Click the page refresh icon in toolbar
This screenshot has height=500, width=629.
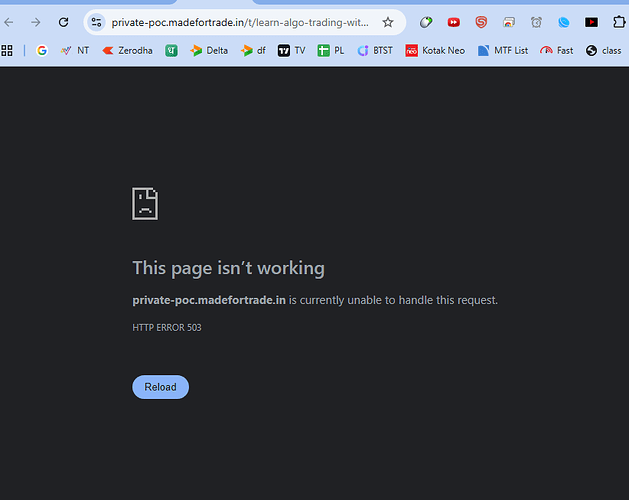[x=64, y=22]
